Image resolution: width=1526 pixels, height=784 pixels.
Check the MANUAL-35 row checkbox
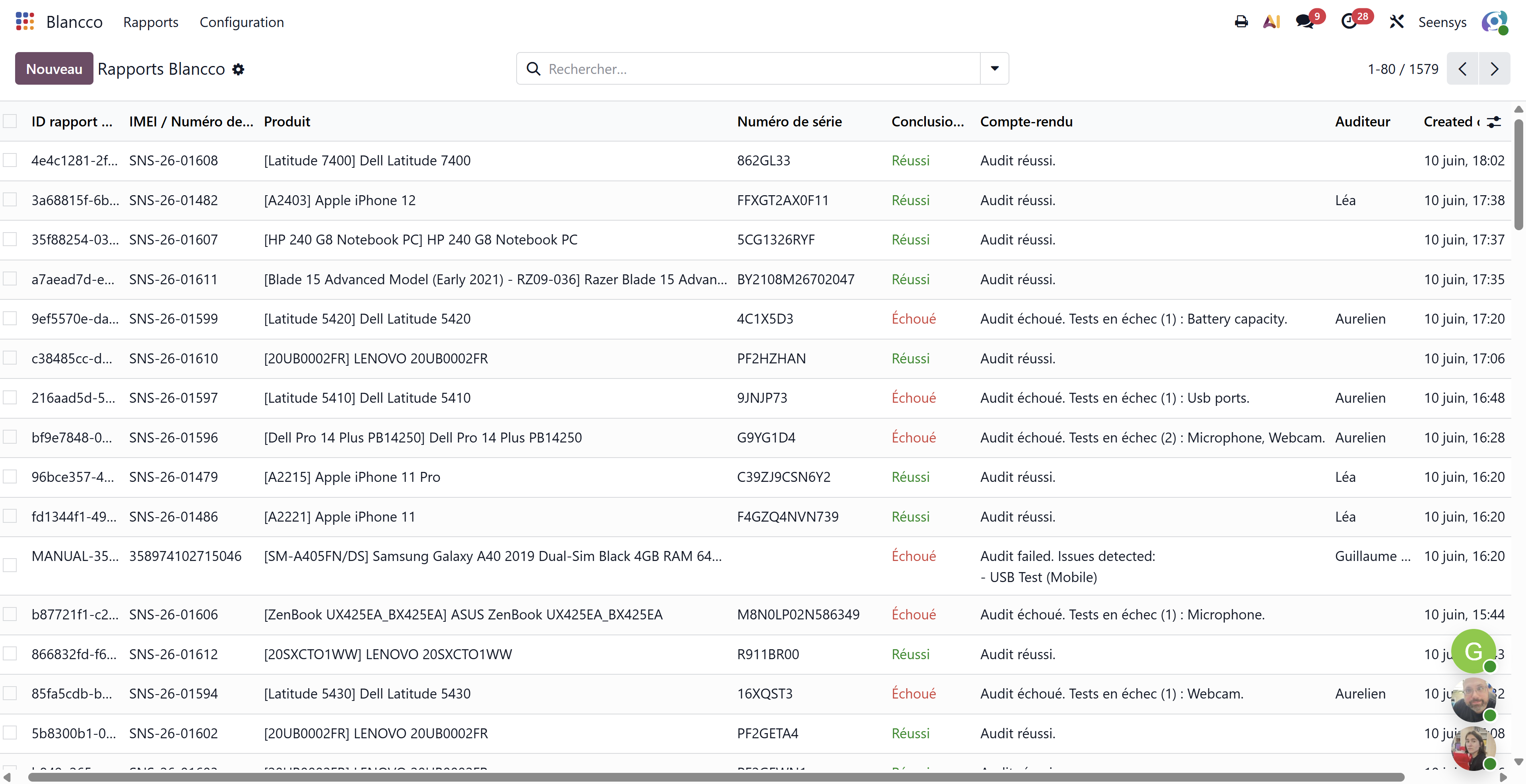(x=10, y=565)
